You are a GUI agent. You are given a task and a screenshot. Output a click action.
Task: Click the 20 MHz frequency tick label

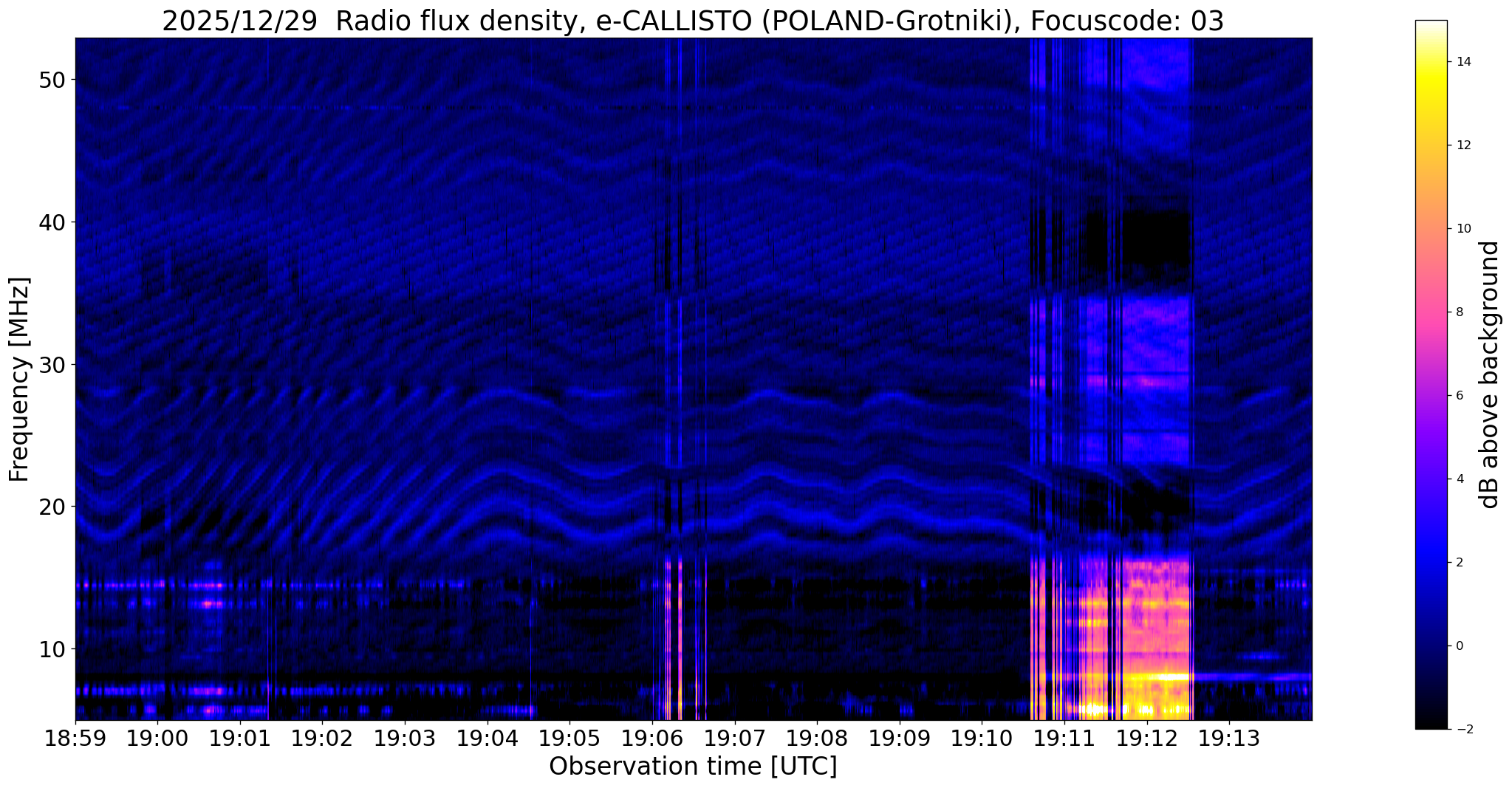(x=52, y=507)
